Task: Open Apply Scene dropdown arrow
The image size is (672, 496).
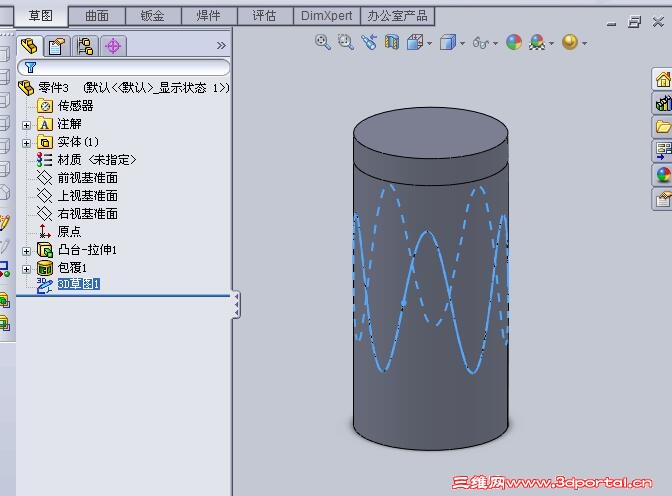Action: 551,43
